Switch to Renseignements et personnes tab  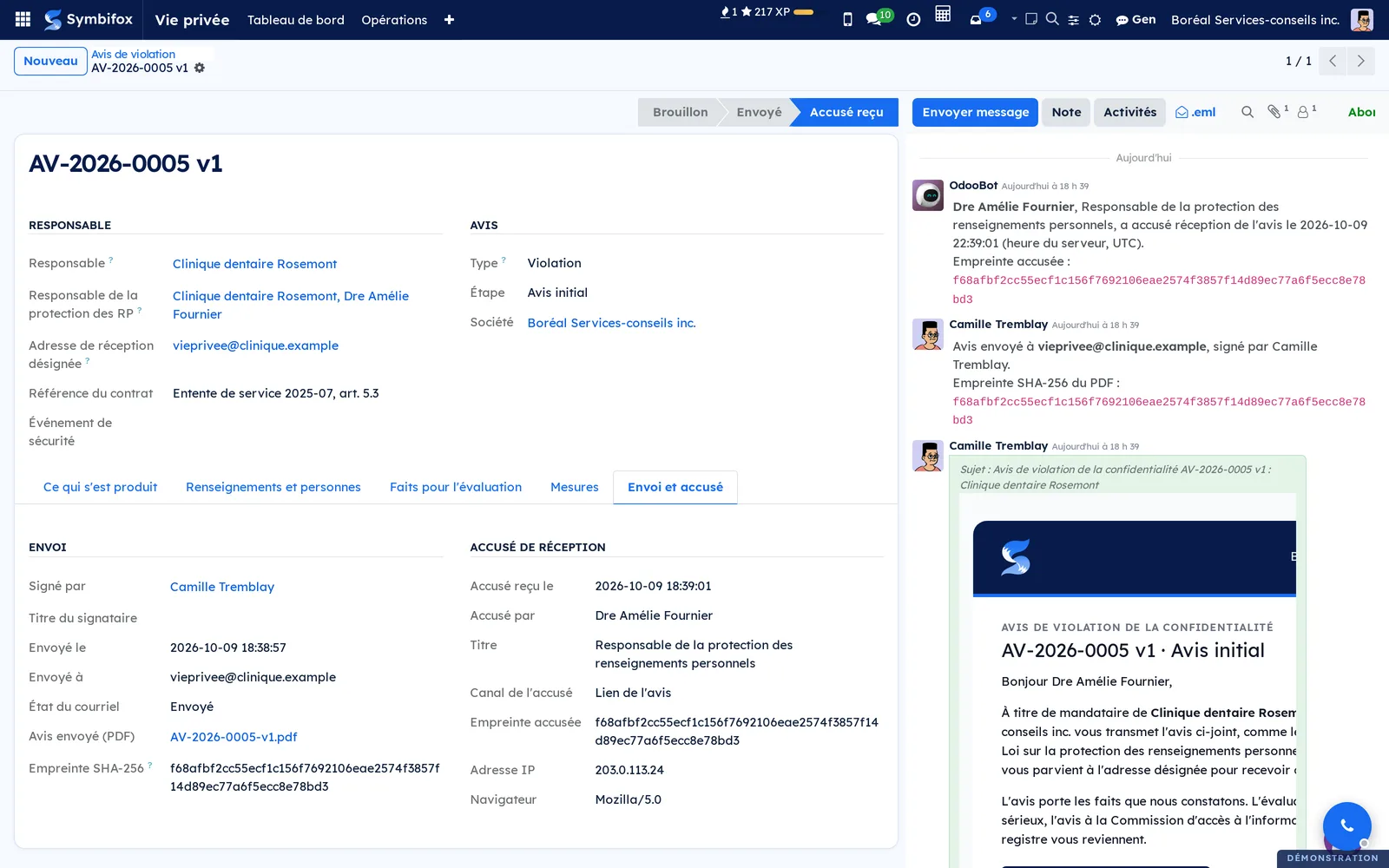point(273,487)
